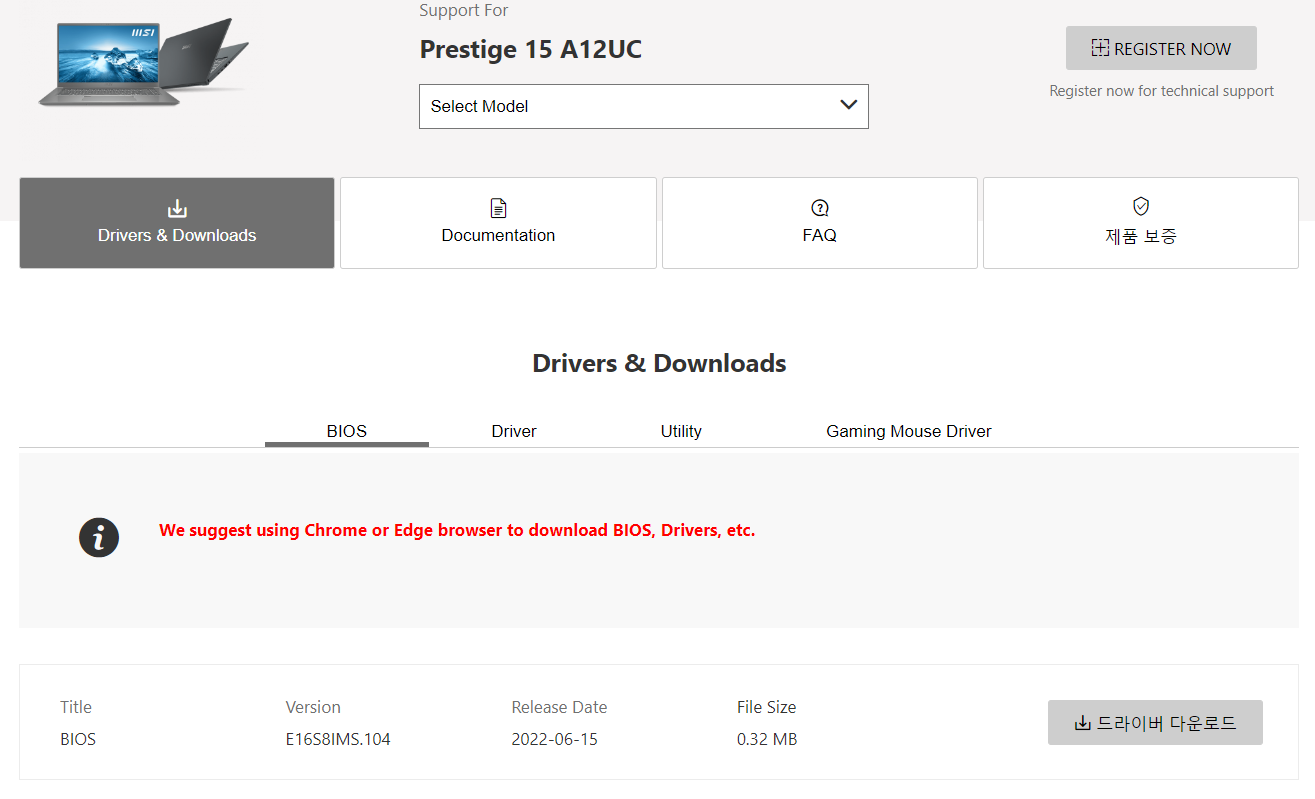The height and width of the screenshot is (799, 1315).
Task: Click the BIOS title value in the download row
Action: (78, 740)
